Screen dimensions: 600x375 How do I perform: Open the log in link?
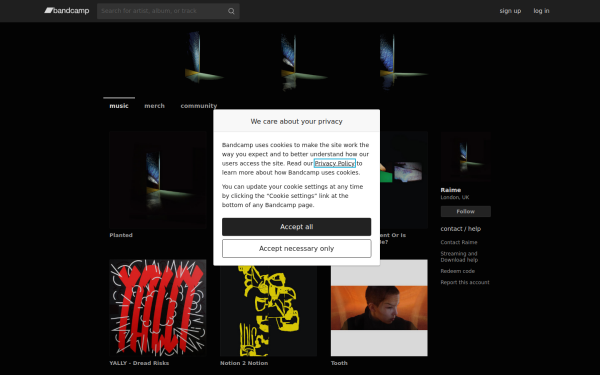point(541,11)
